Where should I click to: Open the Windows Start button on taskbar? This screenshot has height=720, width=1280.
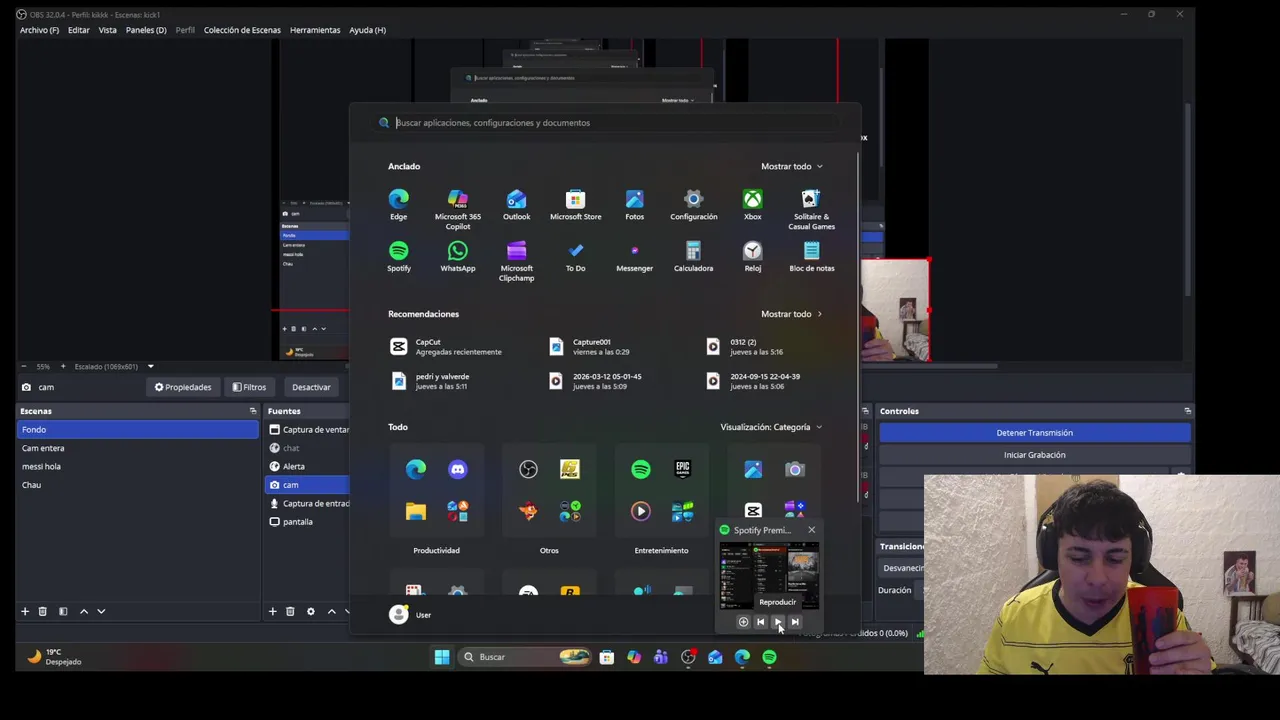click(x=441, y=657)
